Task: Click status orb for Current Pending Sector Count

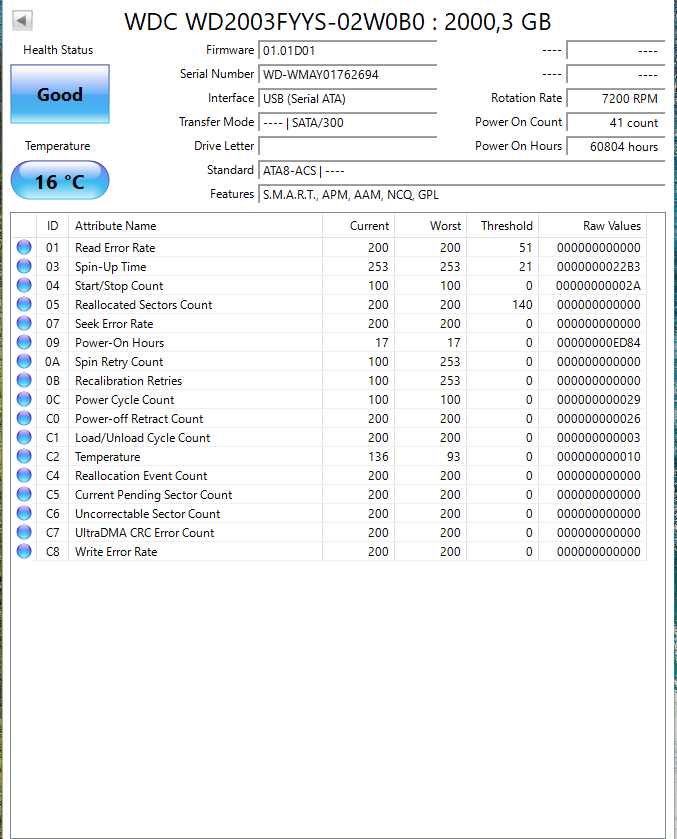Action: (x=24, y=494)
